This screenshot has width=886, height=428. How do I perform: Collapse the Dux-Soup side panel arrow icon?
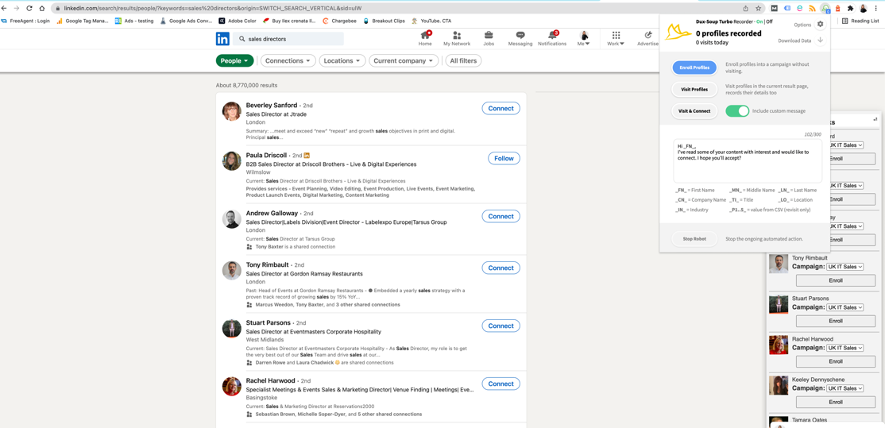pos(875,119)
